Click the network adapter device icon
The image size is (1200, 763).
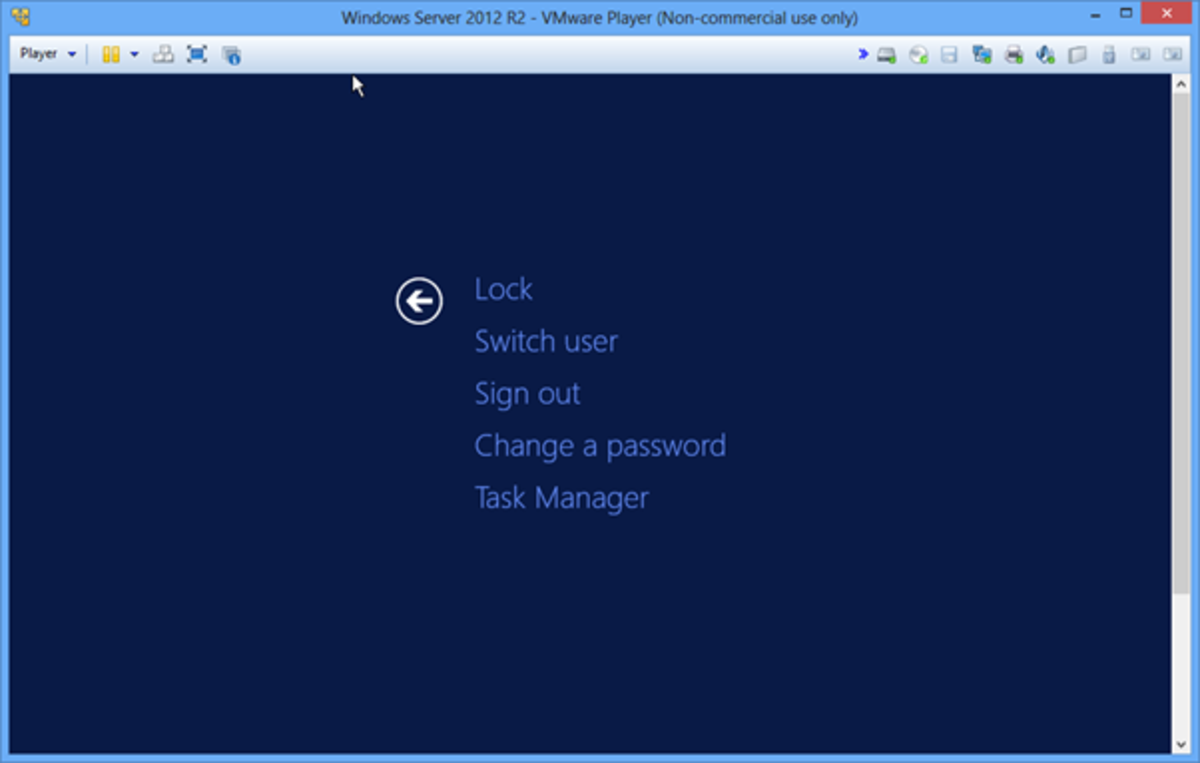[x=980, y=55]
